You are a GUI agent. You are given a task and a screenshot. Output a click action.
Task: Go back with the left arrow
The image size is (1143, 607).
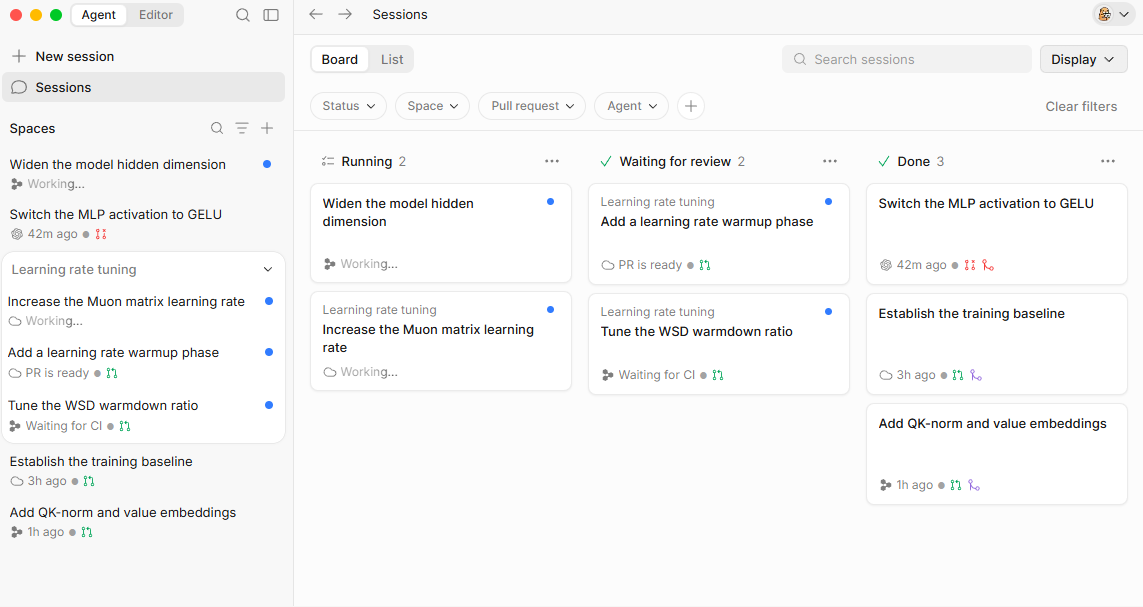[316, 15]
